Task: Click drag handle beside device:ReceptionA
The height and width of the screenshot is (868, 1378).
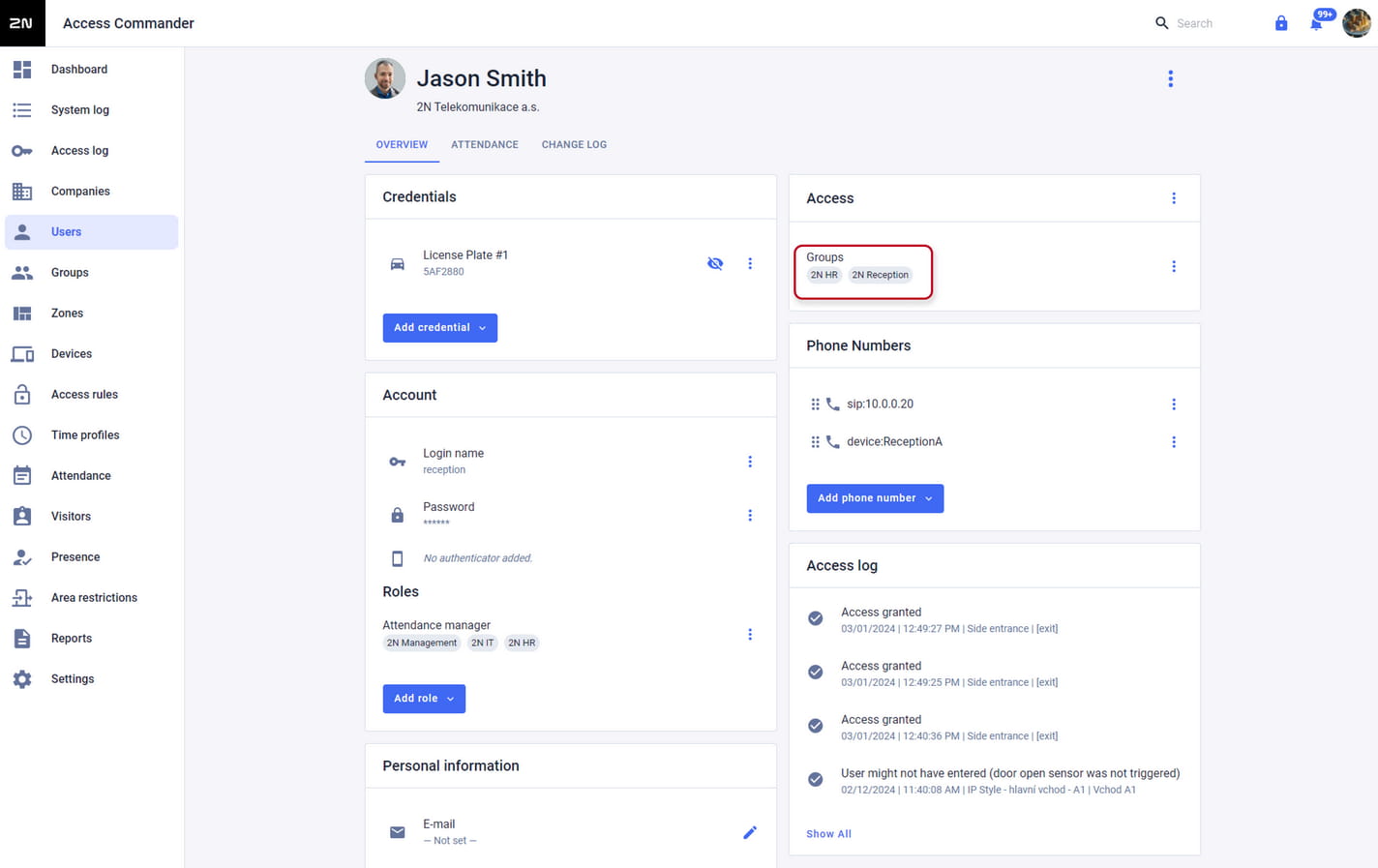Action: [x=815, y=442]
